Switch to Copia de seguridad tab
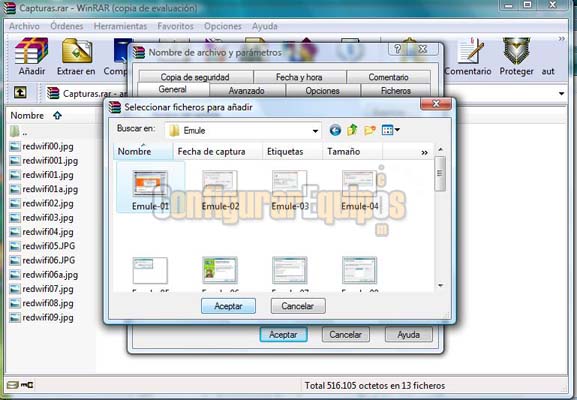 [196, 77]
